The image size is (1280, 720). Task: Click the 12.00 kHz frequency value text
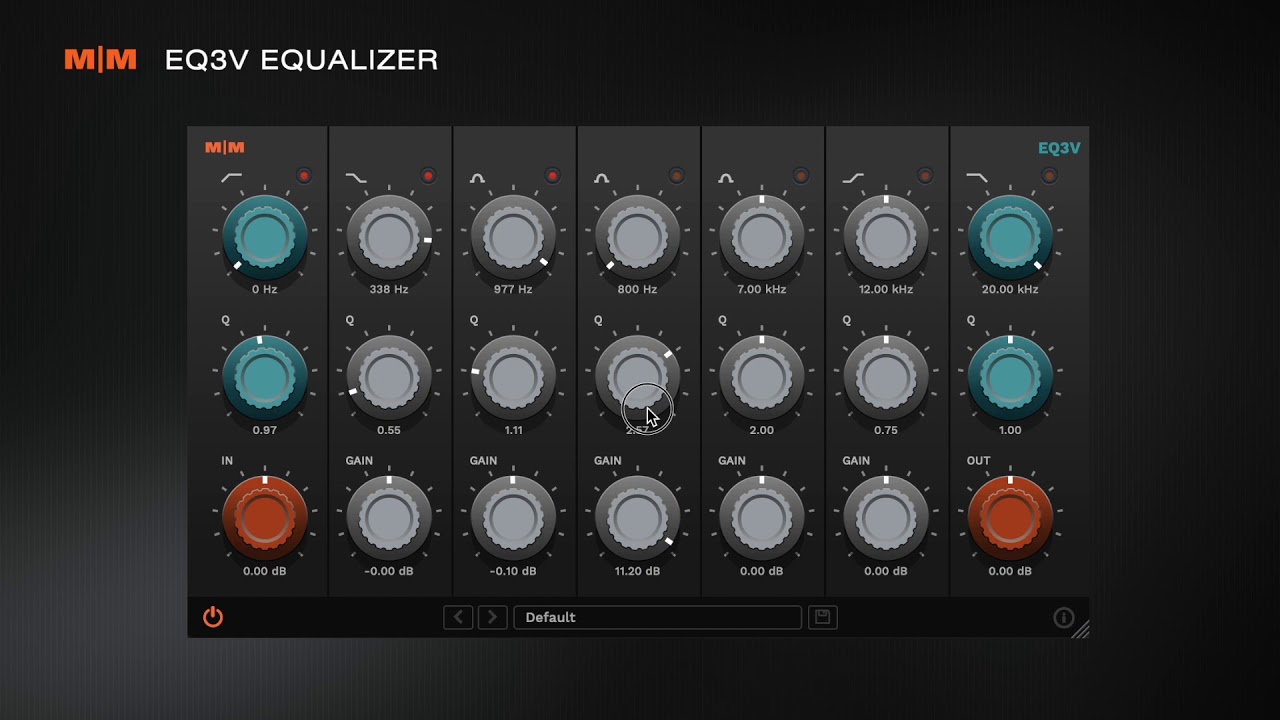pyautogui.click(x=885, y=289)
